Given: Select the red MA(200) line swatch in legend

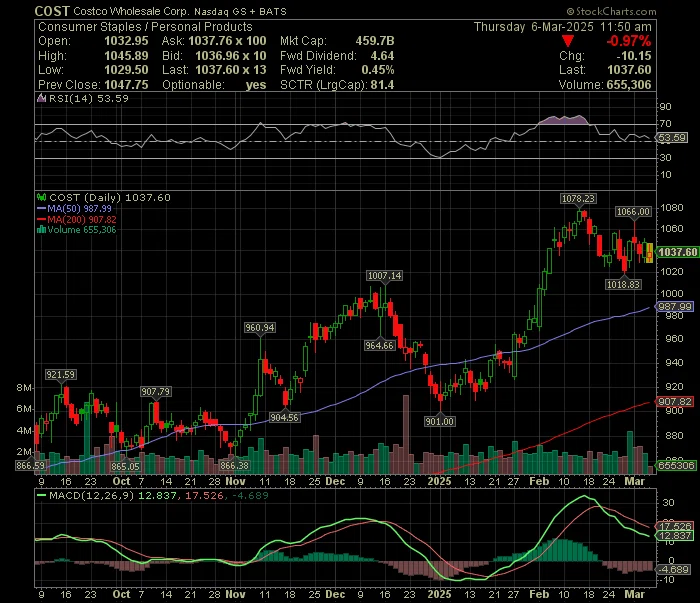Looking at the screenshot, I should 42,220.
